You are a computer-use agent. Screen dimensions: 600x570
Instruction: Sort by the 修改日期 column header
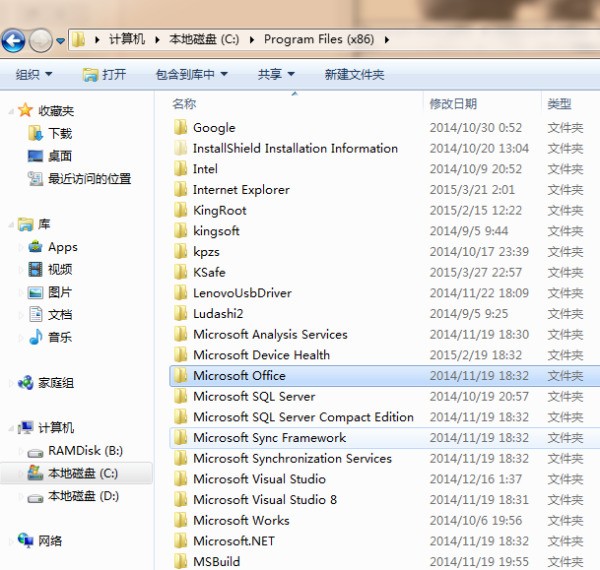pyautogui.click(x=453, y=104)
